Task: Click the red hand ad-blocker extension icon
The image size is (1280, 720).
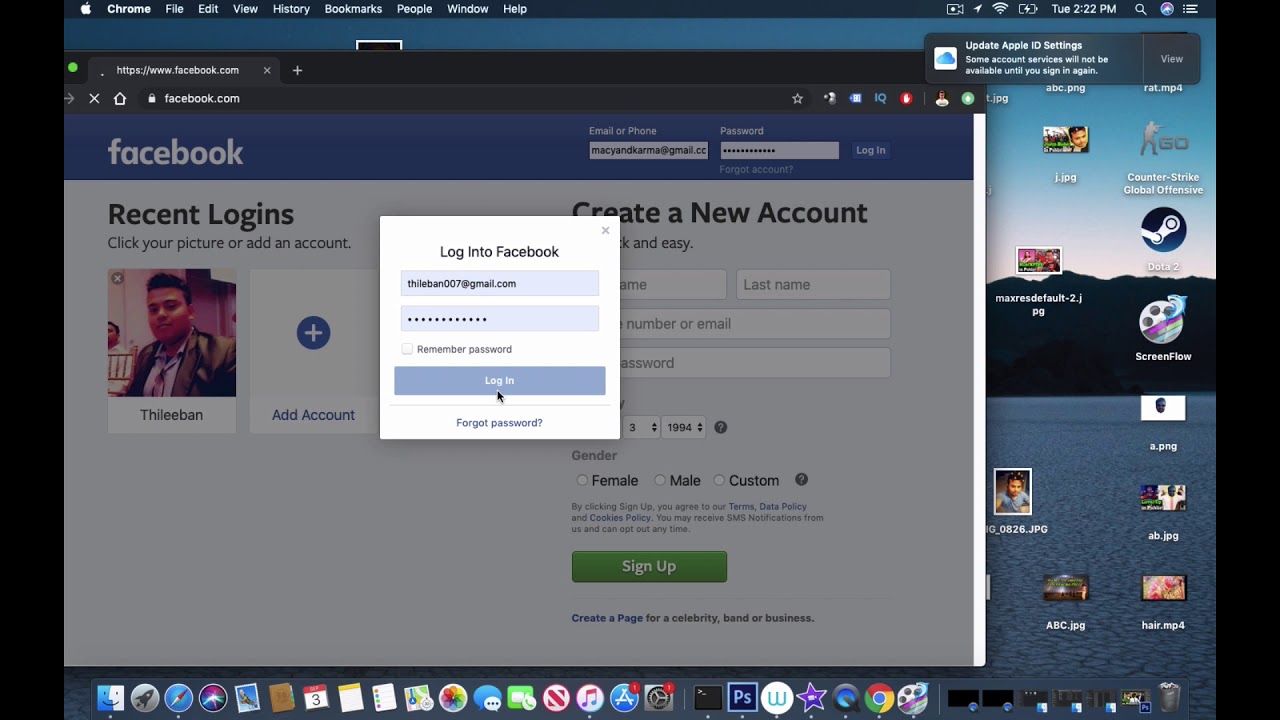Action: (x=906, y=98)
